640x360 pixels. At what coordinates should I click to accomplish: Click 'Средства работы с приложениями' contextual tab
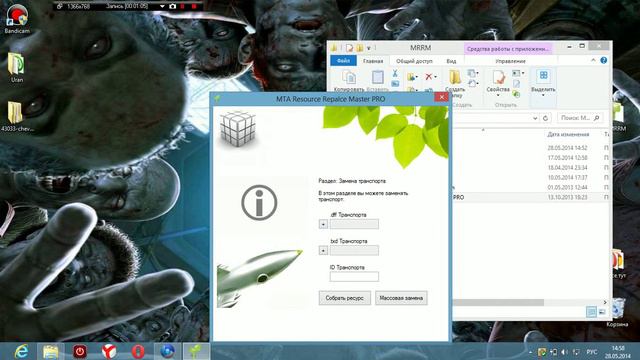pyautogui.click(x=507, y=49)
